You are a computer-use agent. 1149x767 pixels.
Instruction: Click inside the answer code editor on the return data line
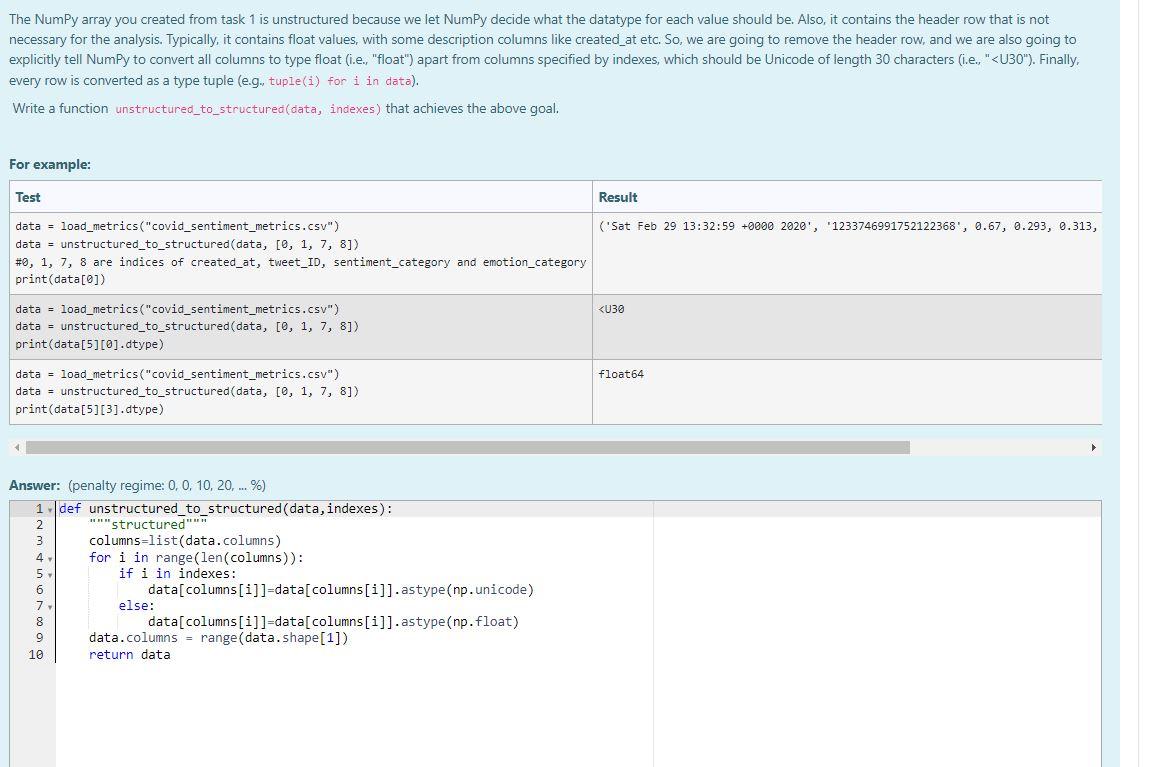(x=130, y=655)
